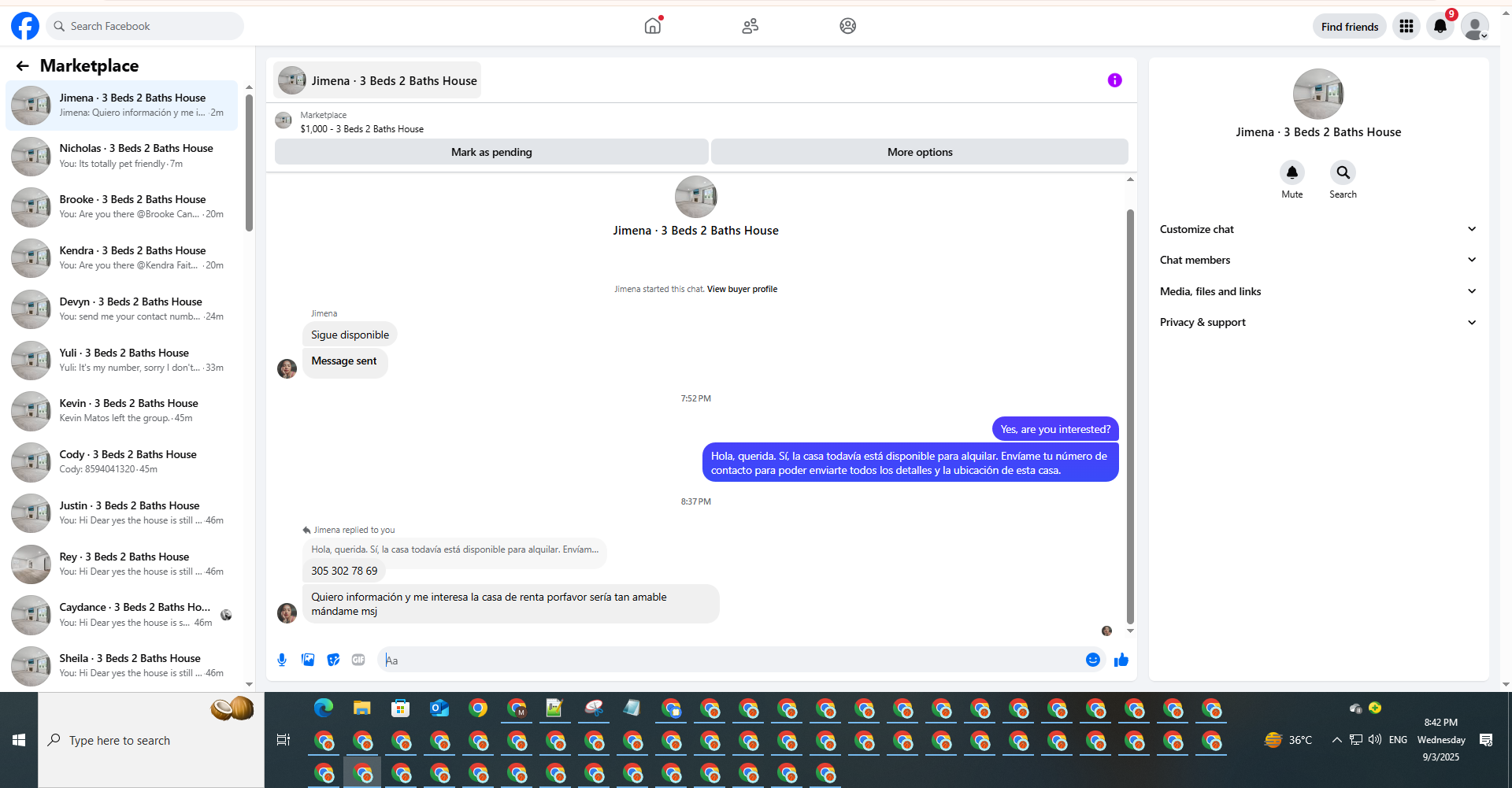Click Find friends button
1512x788 pixels.
pyautogui.click(x=1350, y=27)
